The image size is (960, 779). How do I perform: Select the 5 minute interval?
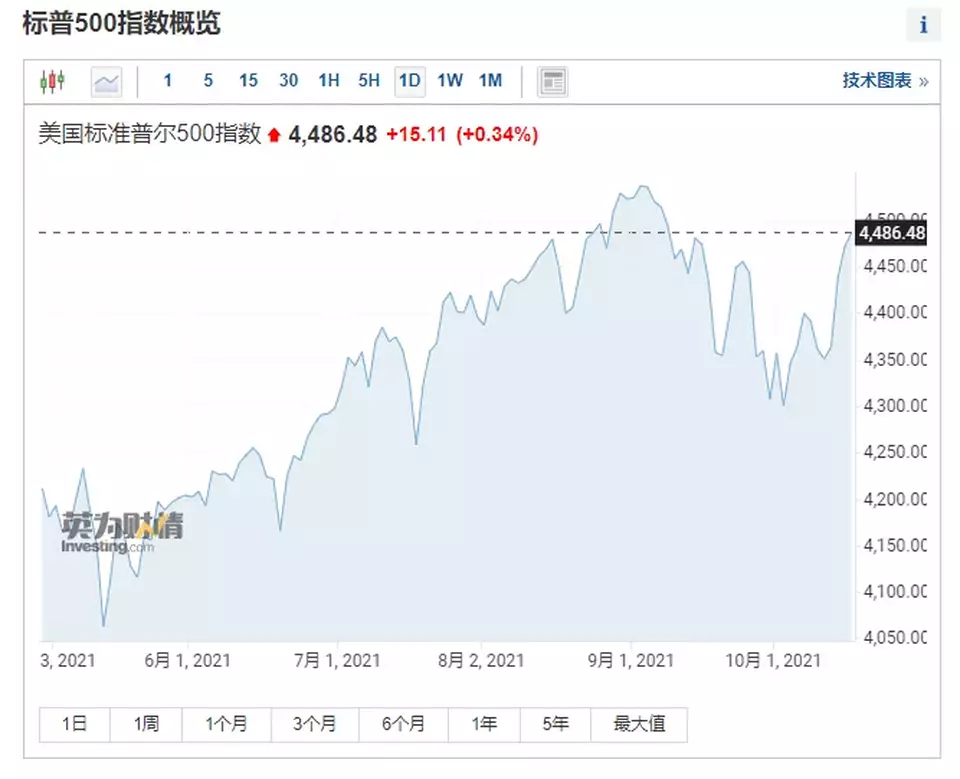click(x=208, y=80)
